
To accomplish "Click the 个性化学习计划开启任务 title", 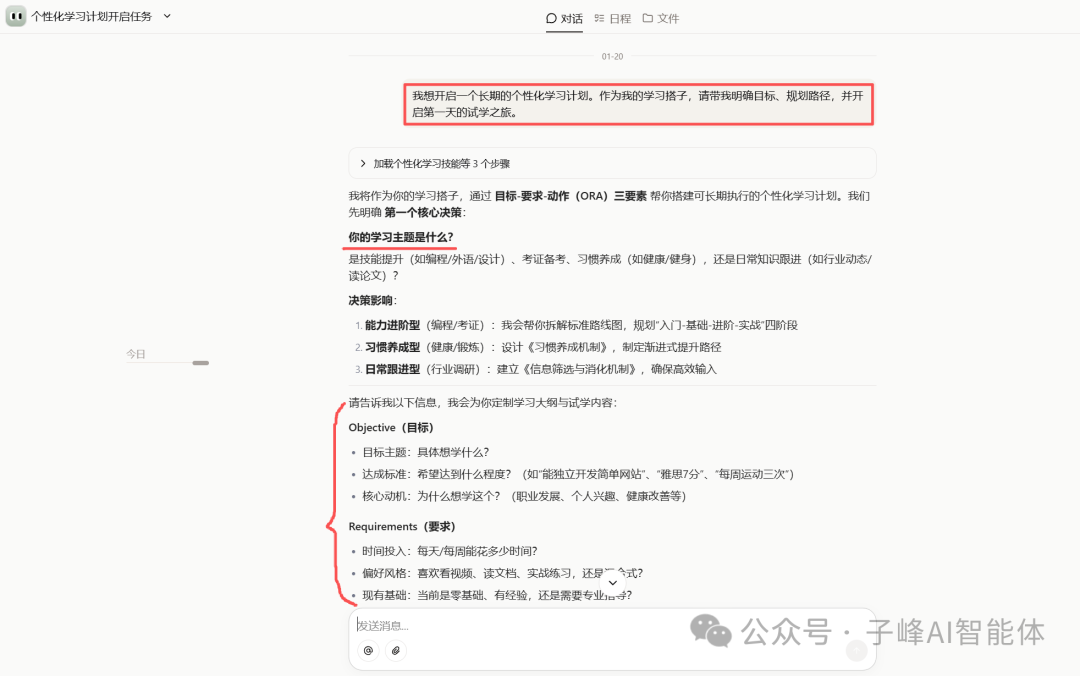I will click(x=92, y=17).
